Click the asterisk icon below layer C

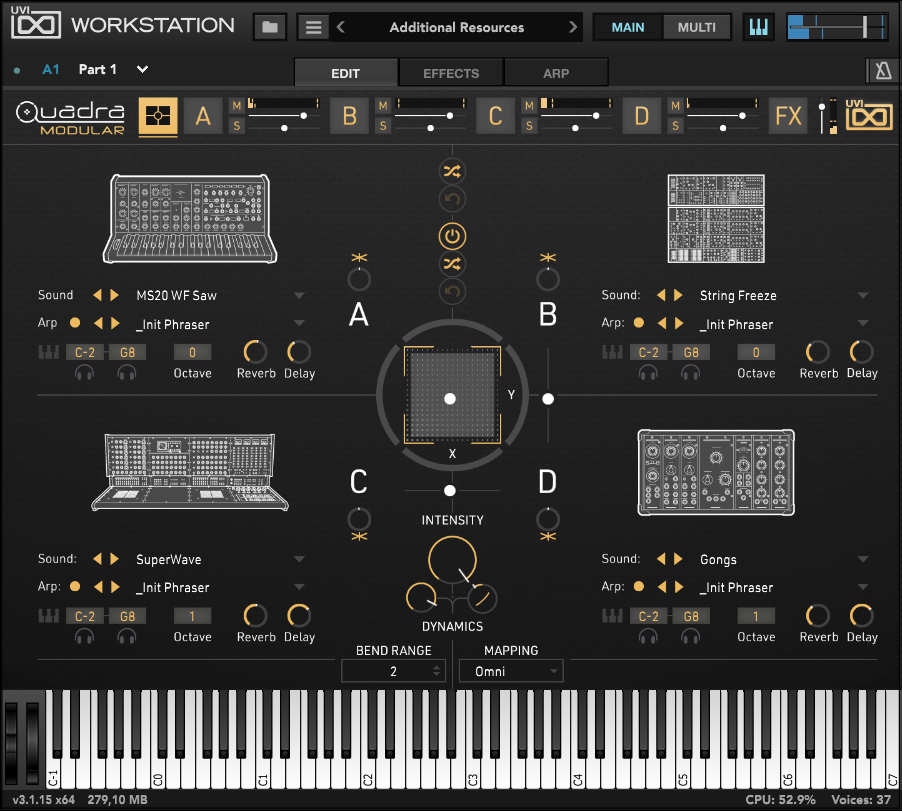click(359, 537)
